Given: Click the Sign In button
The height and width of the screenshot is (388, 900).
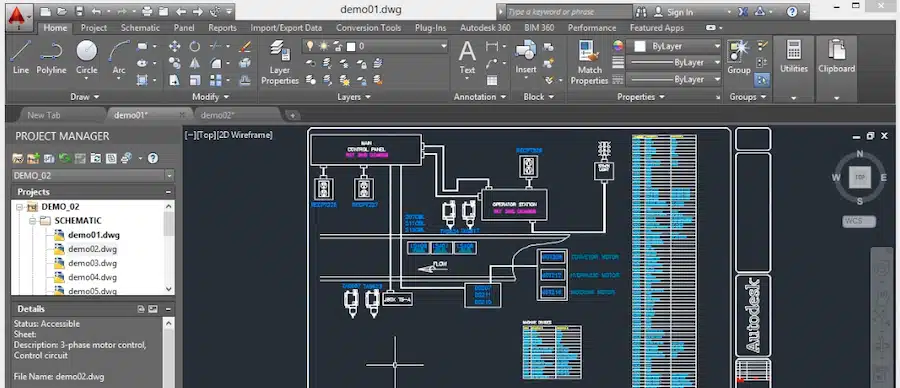Looking at the screenshot, I should click(x=674, y=11).
